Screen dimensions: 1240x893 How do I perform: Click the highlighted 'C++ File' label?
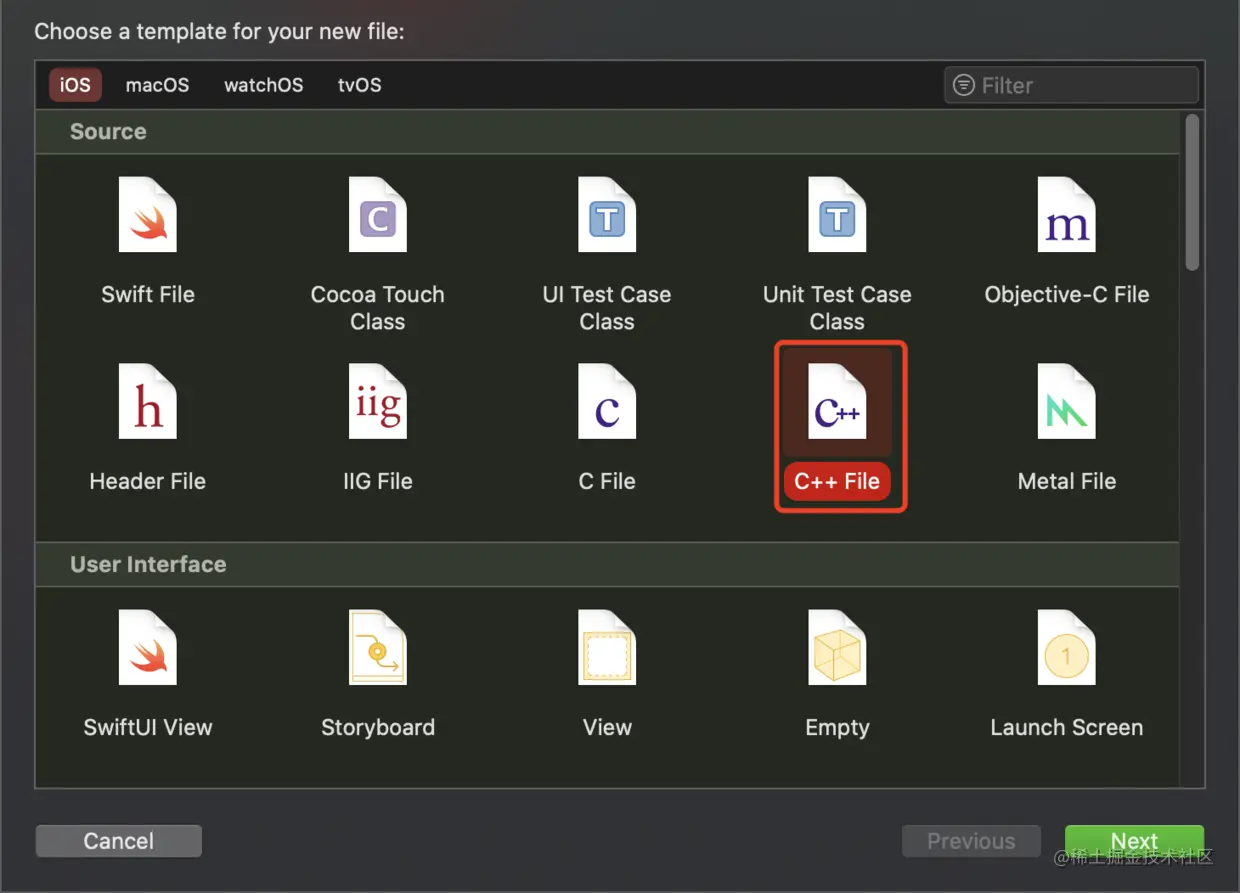tap(837, 481)
